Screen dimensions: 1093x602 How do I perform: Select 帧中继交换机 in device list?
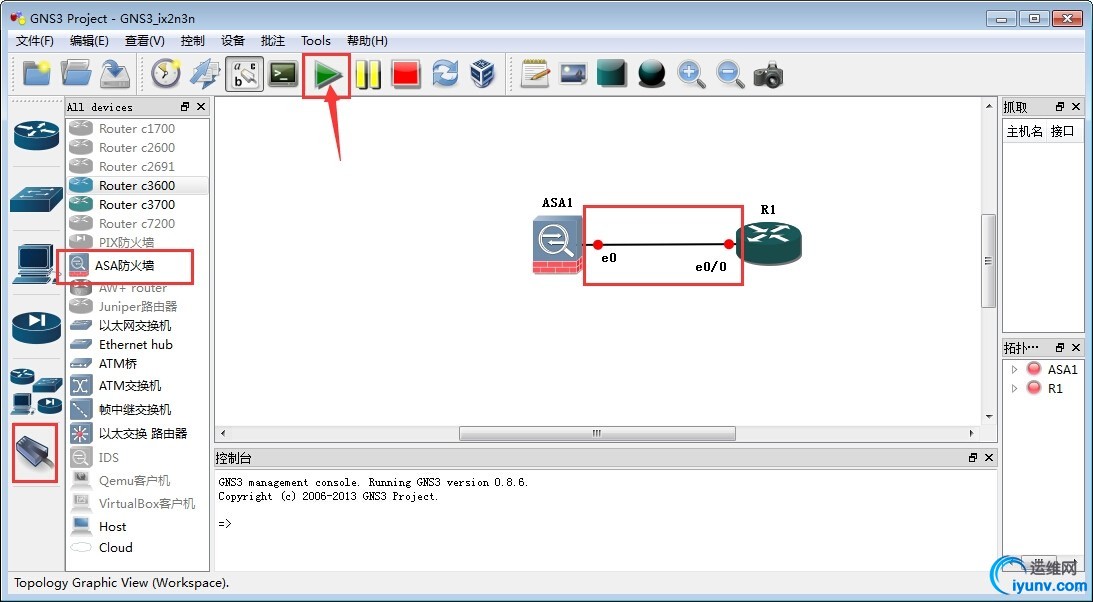coord(137,409)
